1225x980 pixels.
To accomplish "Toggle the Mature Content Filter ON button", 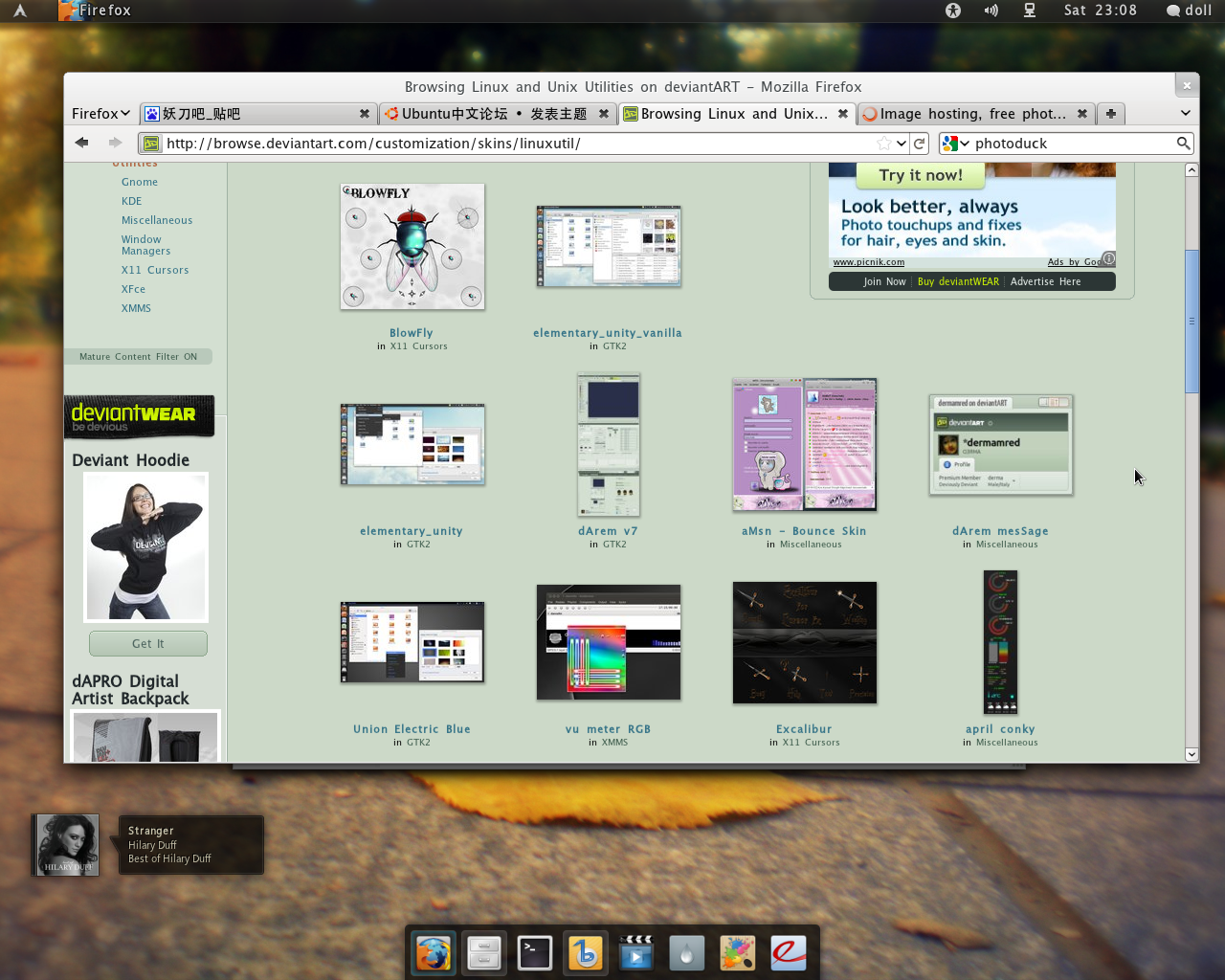I will 139,357.
